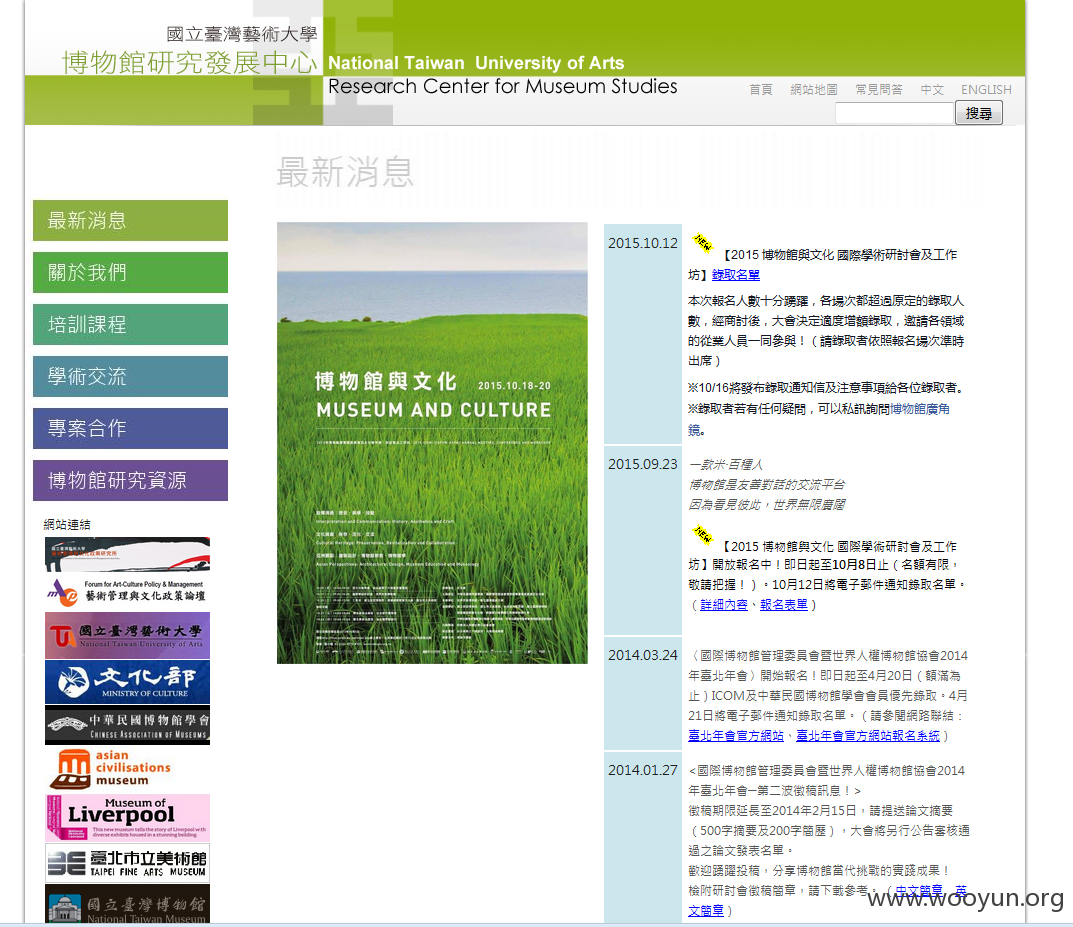
Task: Open the National Taiwan University of Arts banner
Action: [x=127, y=636]
